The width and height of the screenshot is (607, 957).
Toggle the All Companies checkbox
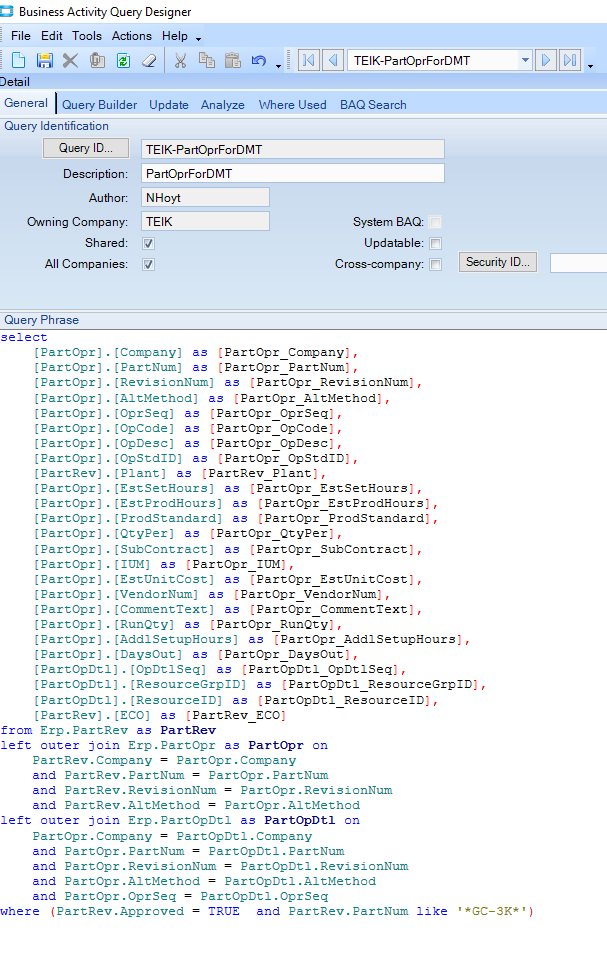tap(148, 264)
